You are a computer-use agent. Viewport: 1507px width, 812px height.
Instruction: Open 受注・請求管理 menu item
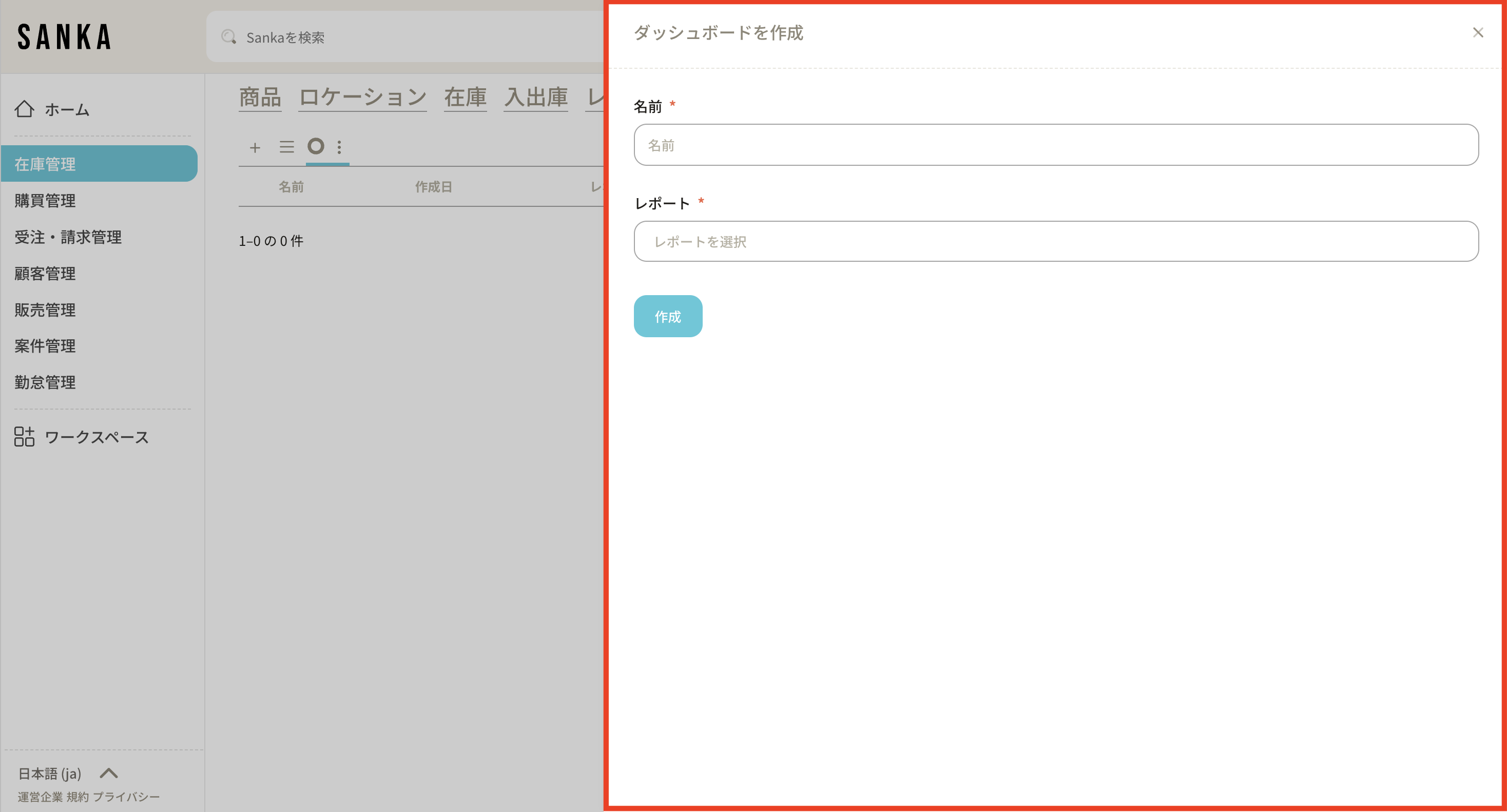68,237
